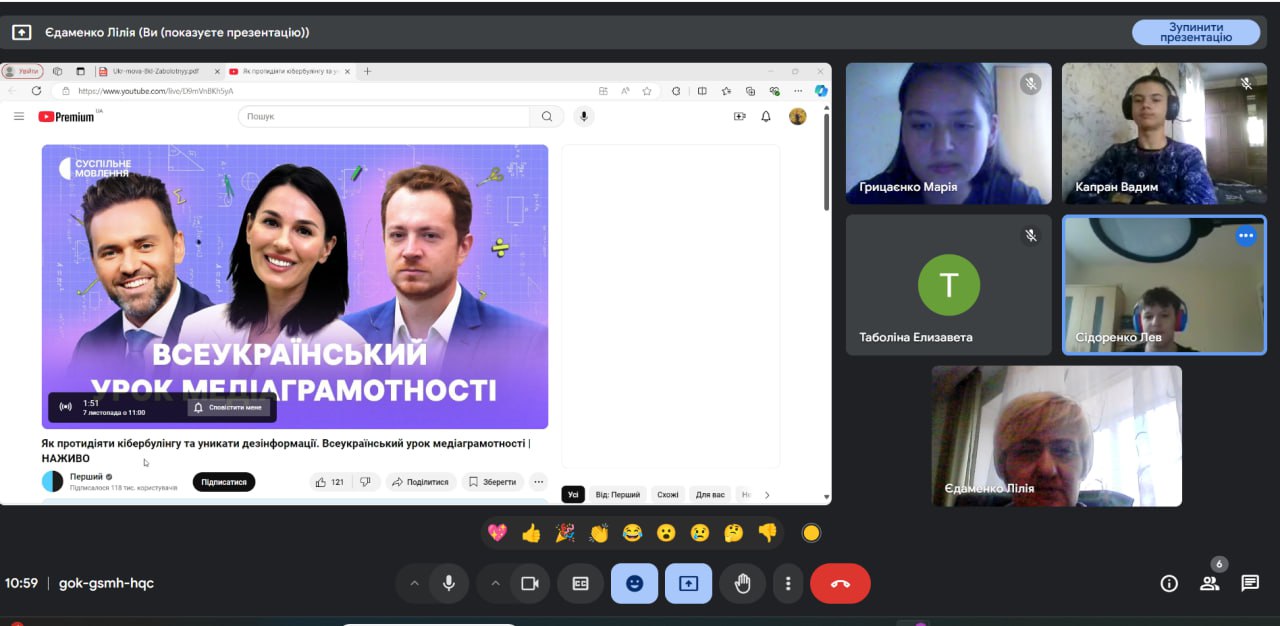Toggle the microphone in meeting controls
The image size is (1280, 626).
(x=449, y=584)
